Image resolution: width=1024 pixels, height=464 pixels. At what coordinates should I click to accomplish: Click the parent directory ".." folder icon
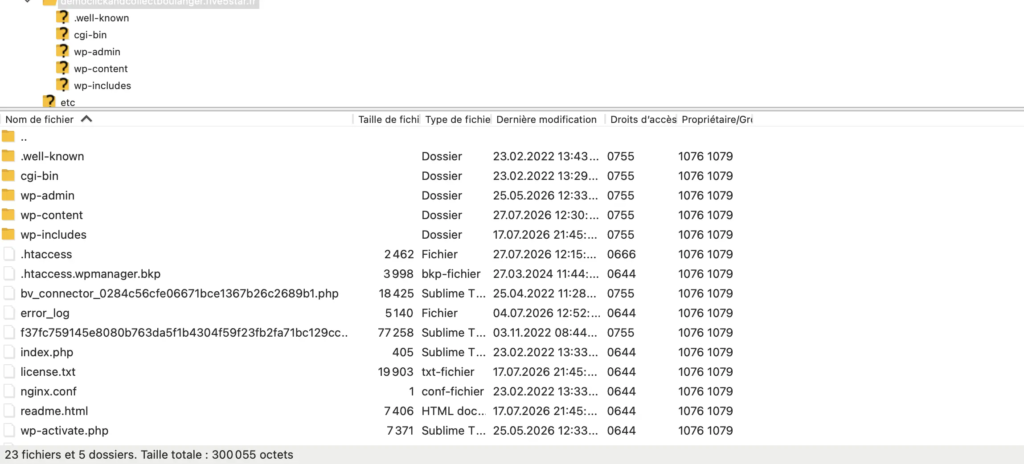(x=8, y=137)
